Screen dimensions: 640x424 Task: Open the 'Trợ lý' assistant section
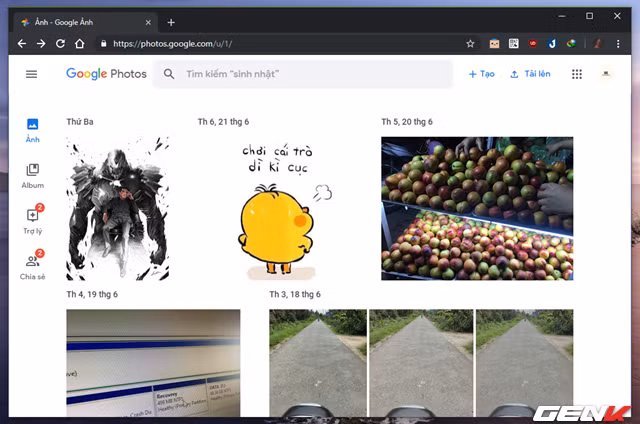point(33,220)
